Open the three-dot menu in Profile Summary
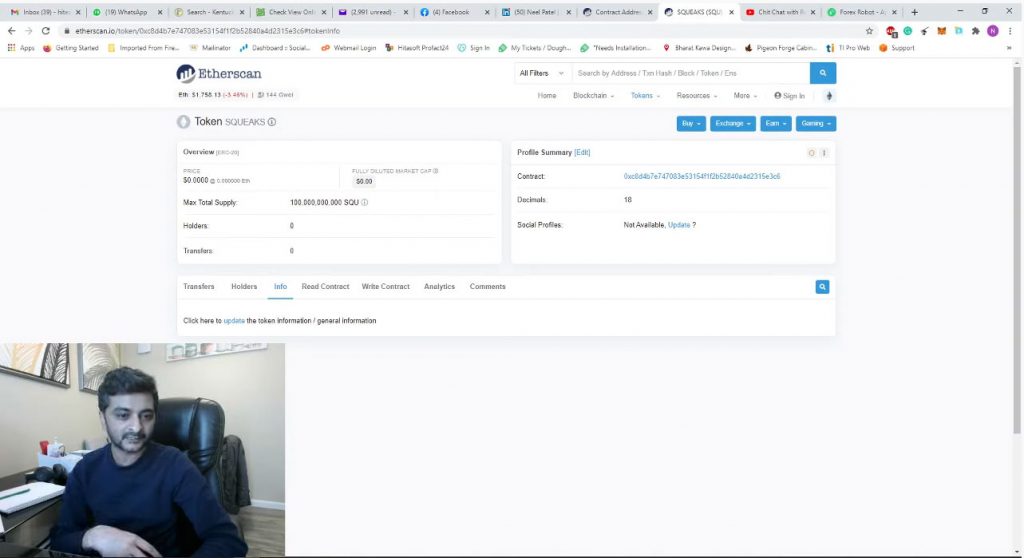This screenshot has width=1024, height=558. (824, 153)
